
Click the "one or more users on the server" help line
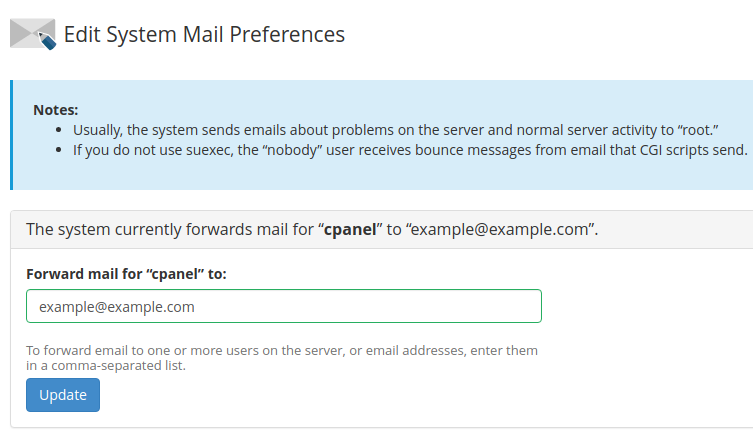[x=282, y=351]
